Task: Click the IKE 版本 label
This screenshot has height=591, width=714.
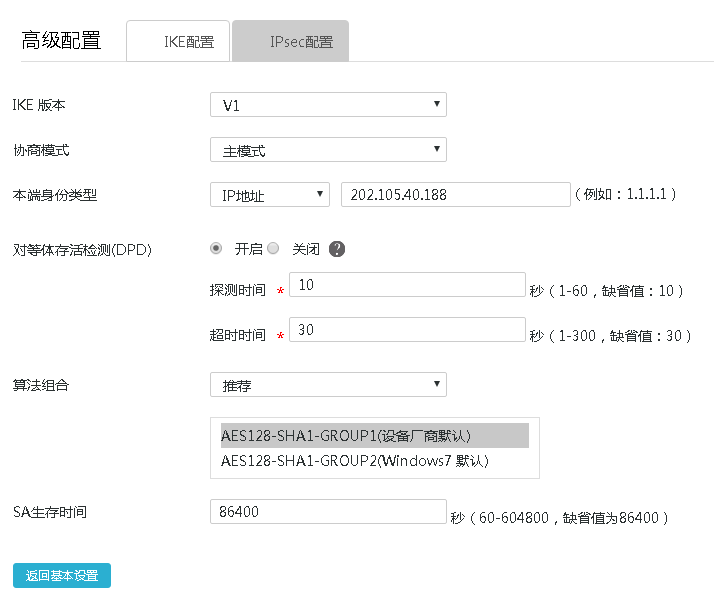Action: [x=39, y=105]
